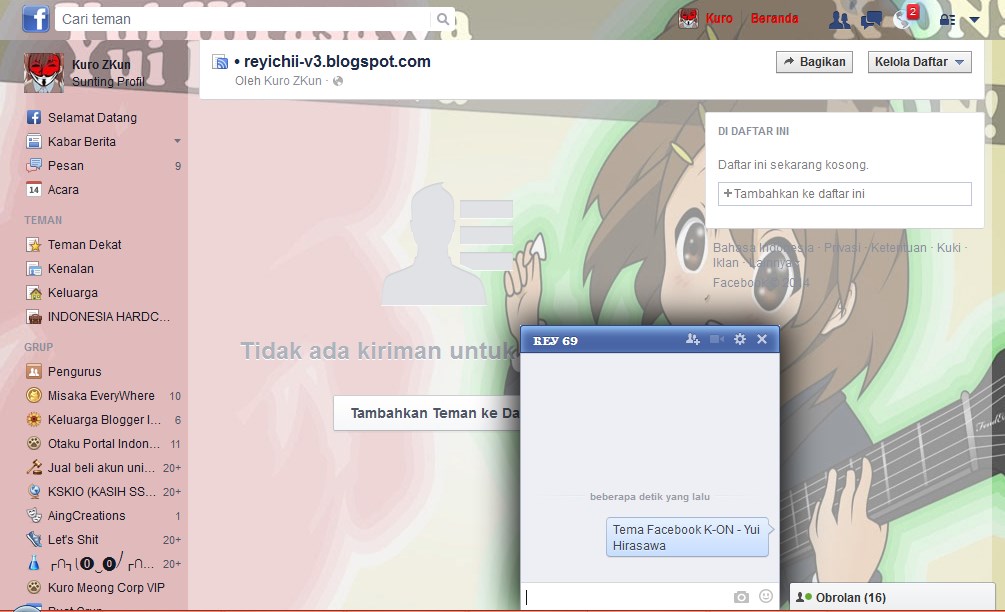Click the Tema Facebook K-ON message bubble
This screenshot has width=1005, height=612.
(687, 538)
